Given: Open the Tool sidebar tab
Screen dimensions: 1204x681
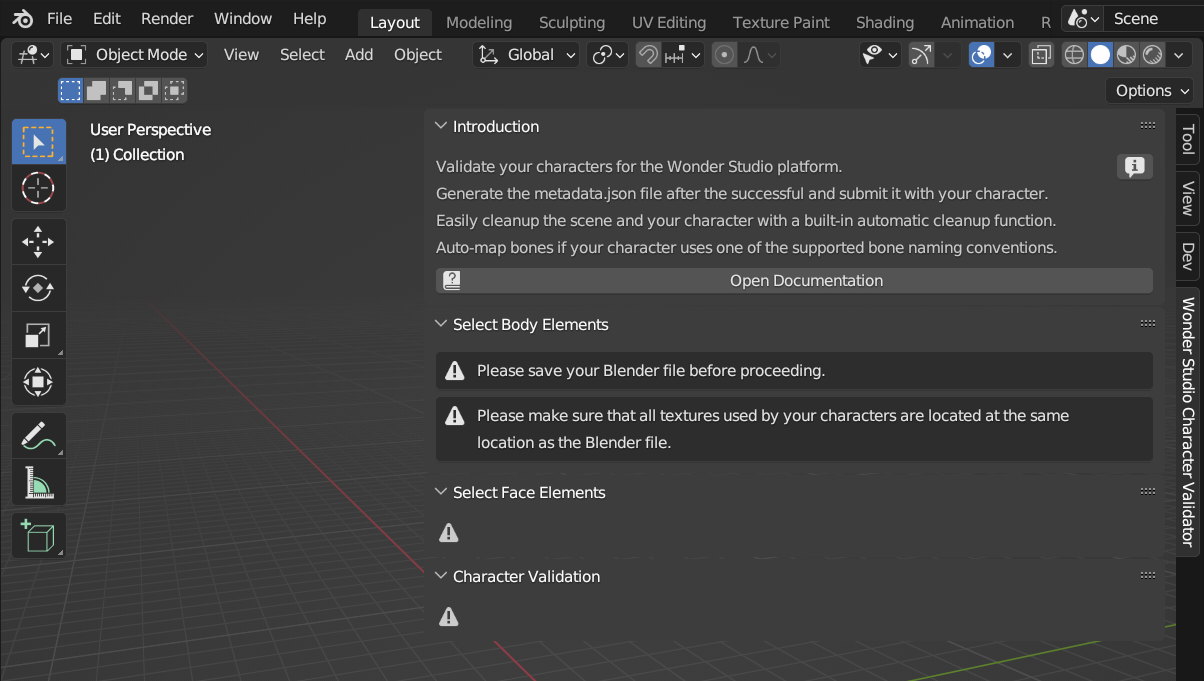Looking at the screenshot, I should click(1188, 139).
